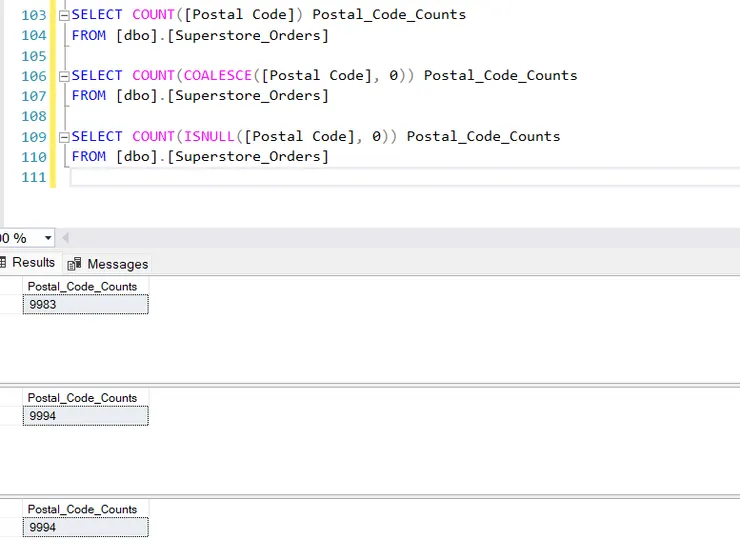The width and height of the screenshot is (740, 559).
Task: Collapse the SELECT block at line 103
Action: coord(64,16)
